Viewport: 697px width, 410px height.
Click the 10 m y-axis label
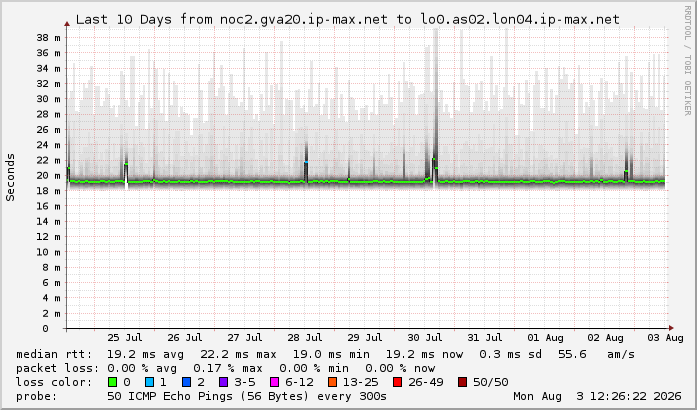[48, 252]
